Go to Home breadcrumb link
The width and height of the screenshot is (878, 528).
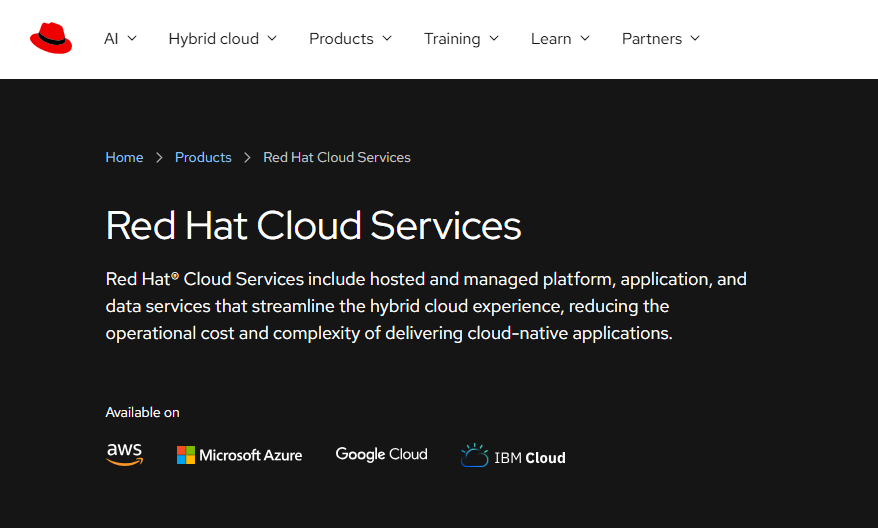click(x=124, y=157)
